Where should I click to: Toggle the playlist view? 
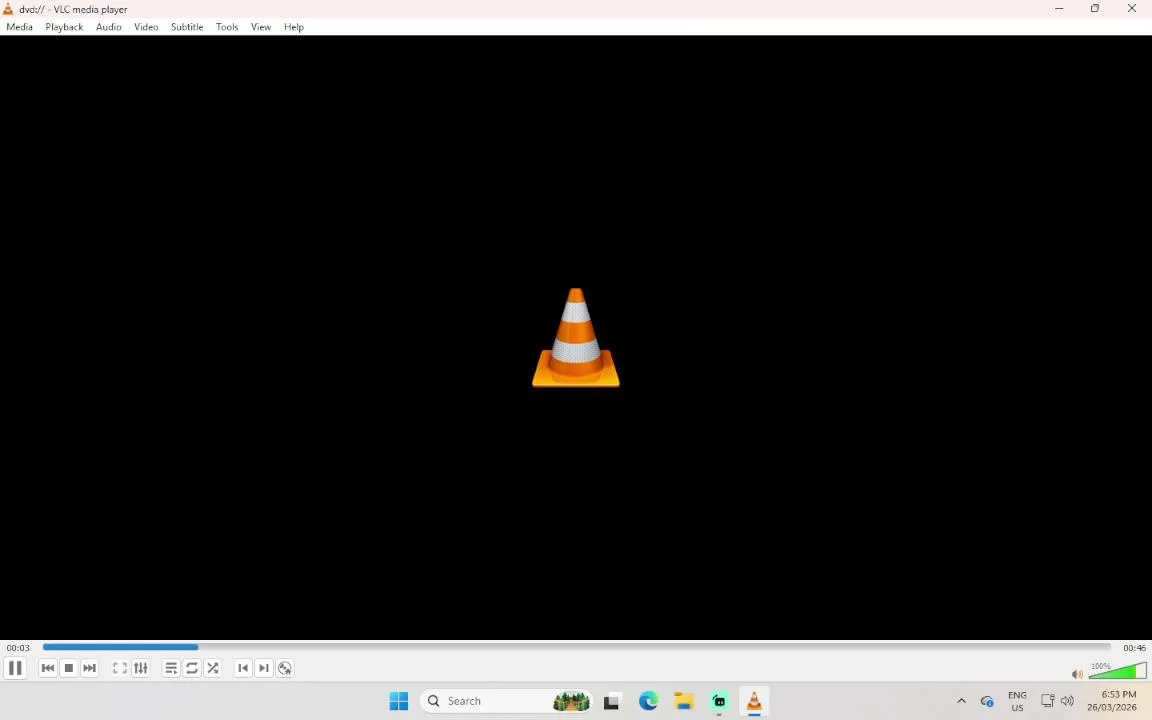tap(171, 668)
